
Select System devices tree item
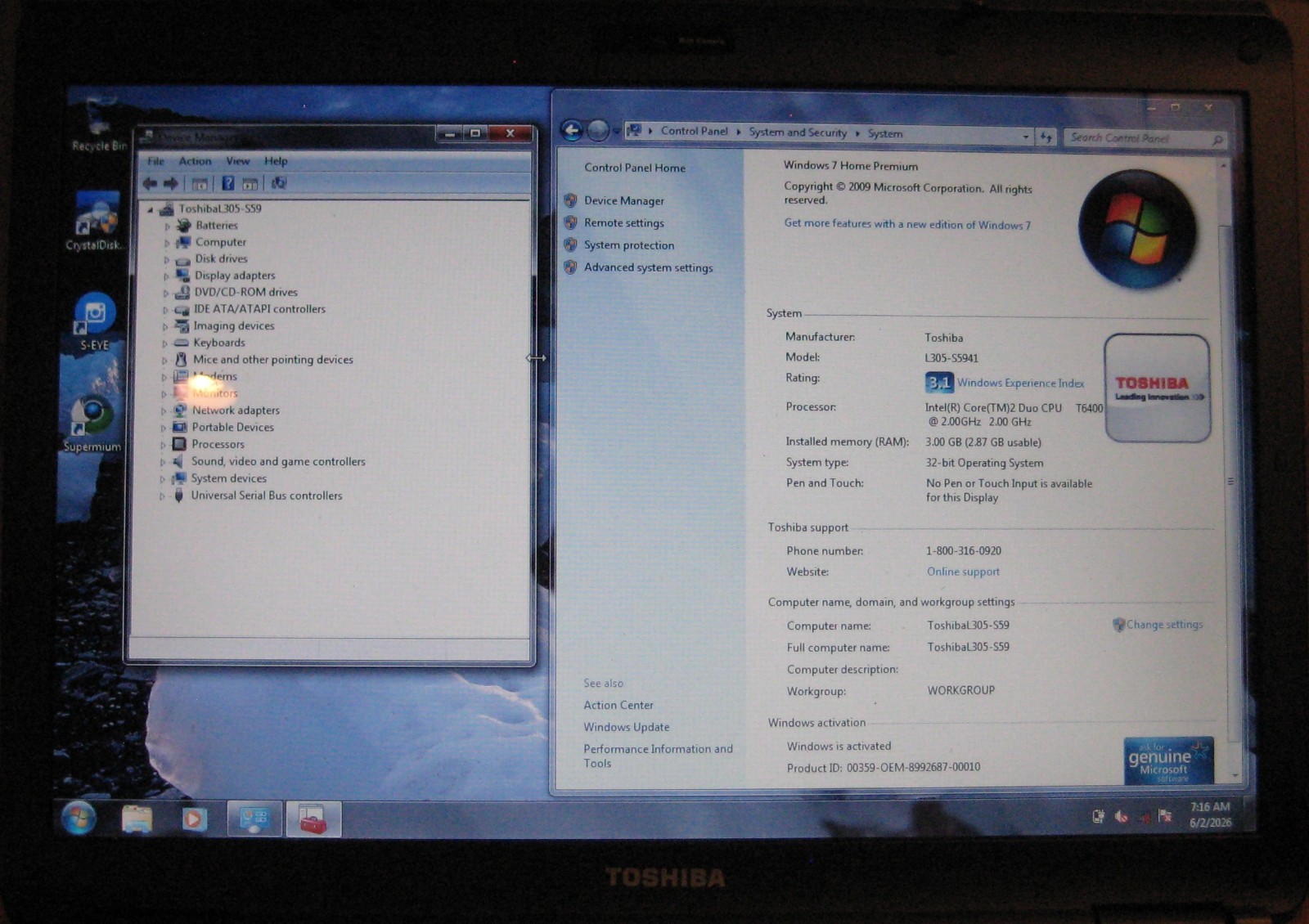click(229, 478)
